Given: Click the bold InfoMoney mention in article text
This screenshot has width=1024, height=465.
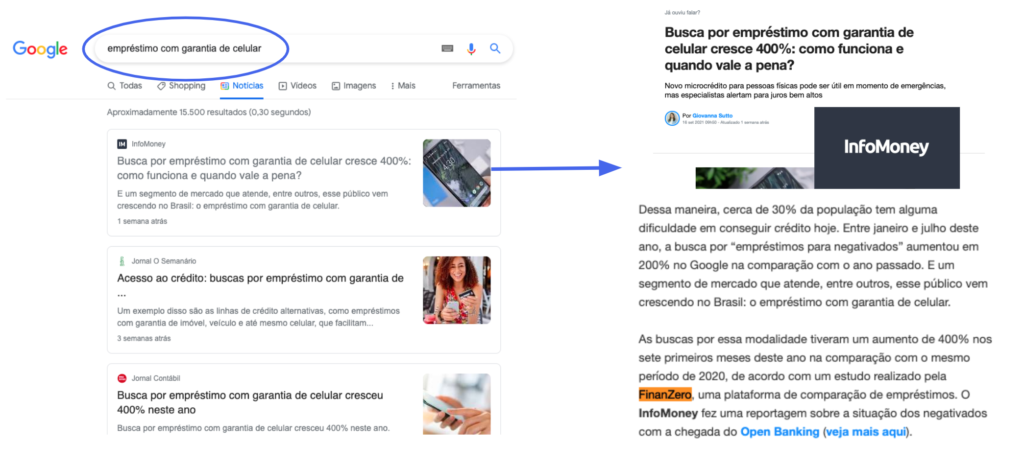Looking at the screenshot, I should pos(669,413).
